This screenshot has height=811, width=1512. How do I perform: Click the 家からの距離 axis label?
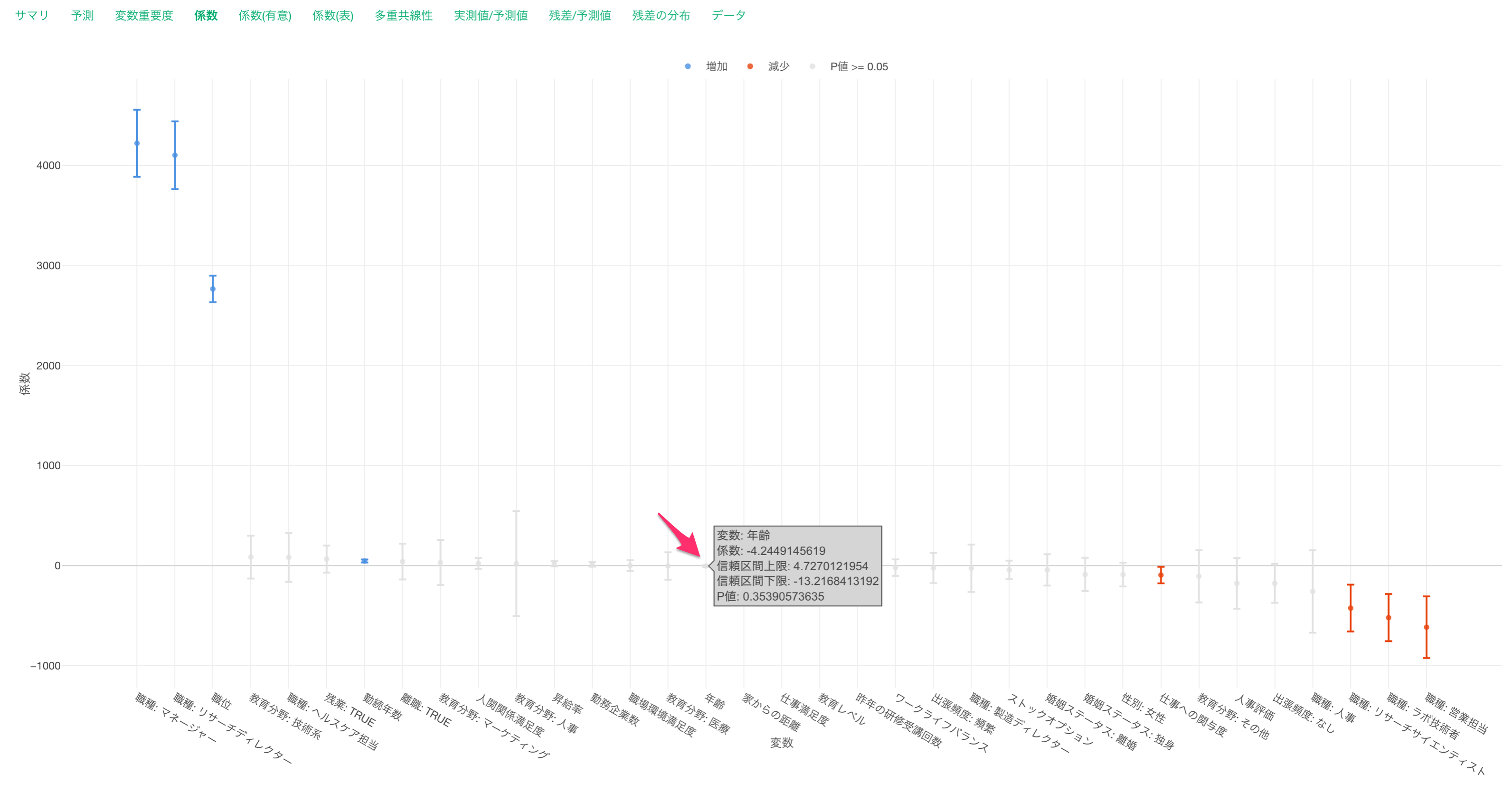point(771,712)
